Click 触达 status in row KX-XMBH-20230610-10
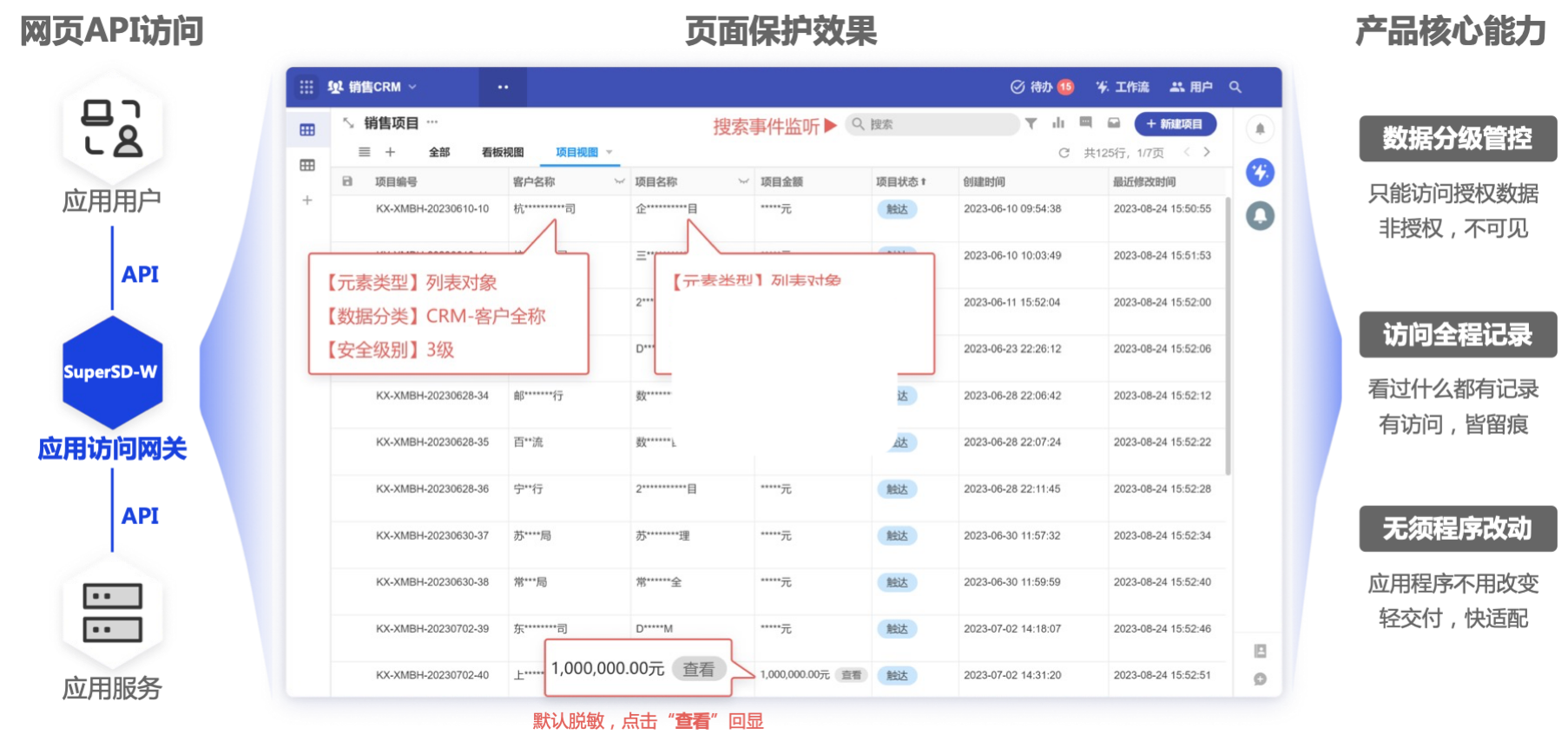This screenshot has height=741, width=1568. click(x=897, y=209)
